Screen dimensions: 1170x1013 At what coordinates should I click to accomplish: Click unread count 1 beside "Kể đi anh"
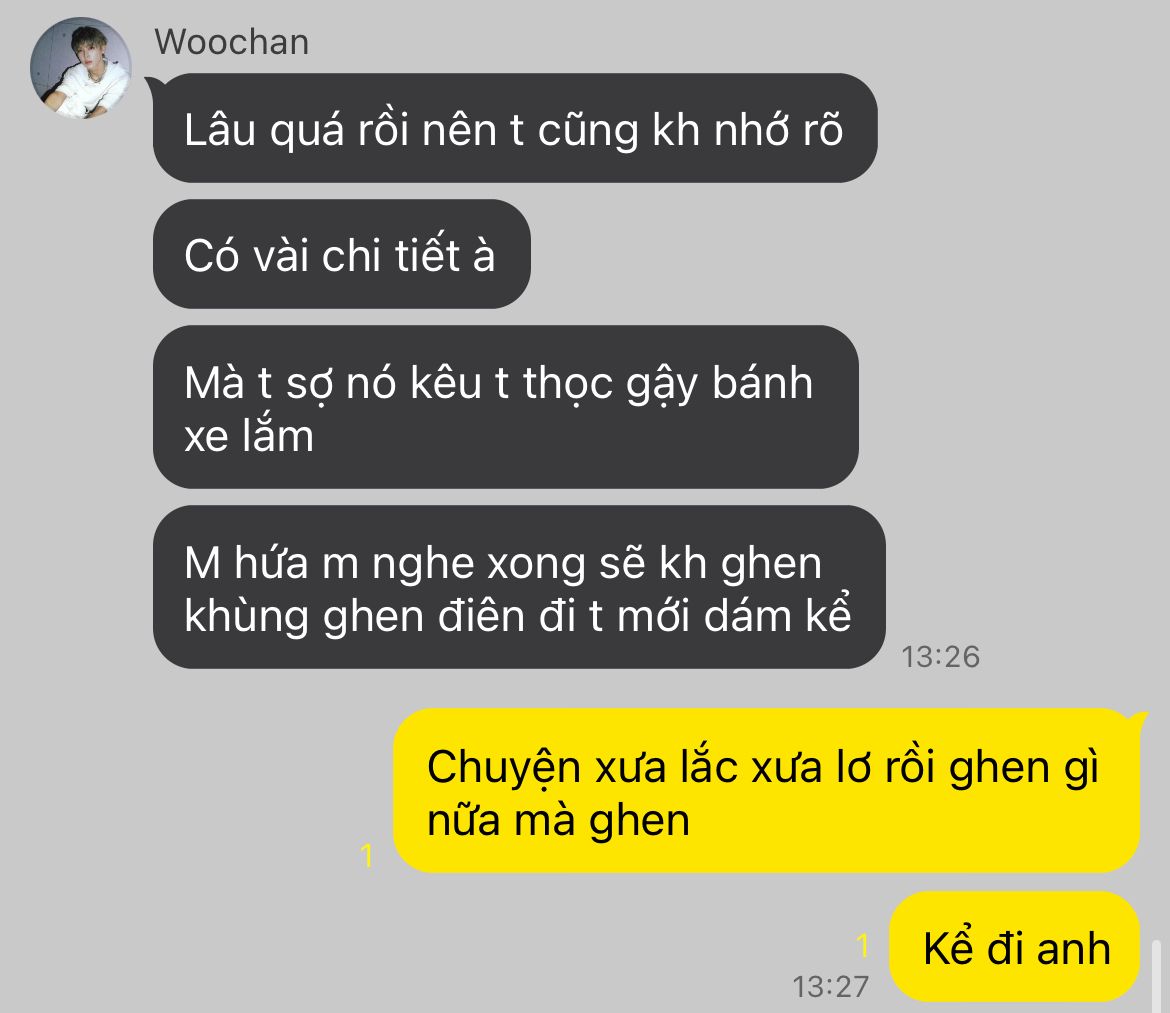[x=863, y=945]
